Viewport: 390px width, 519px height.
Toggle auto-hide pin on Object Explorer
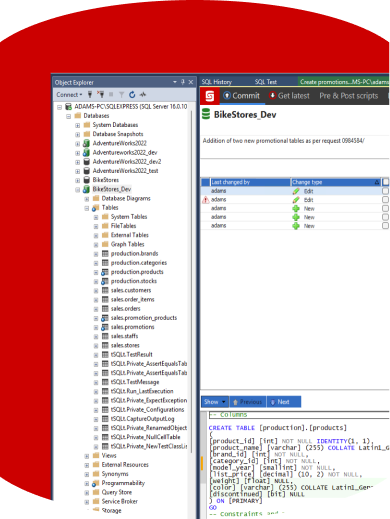pyautogui.click(x=183, y=82)
